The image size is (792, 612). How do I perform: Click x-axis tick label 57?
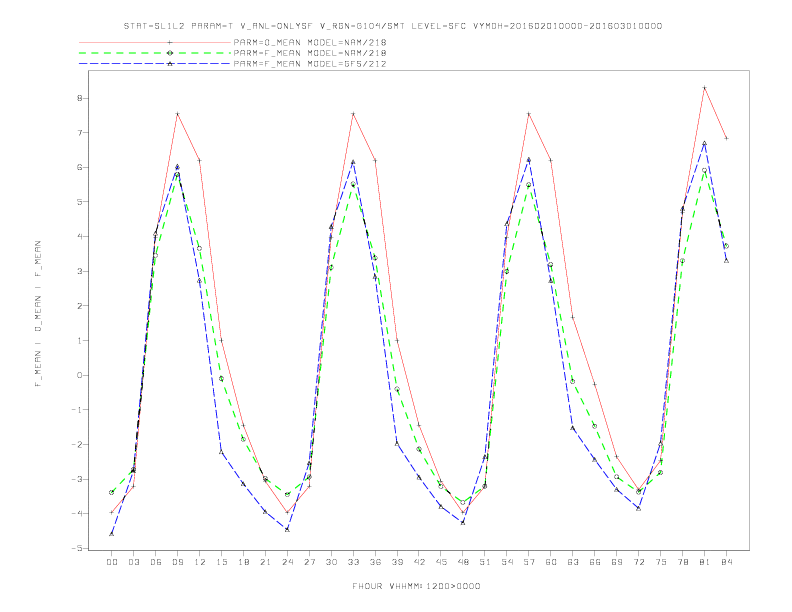coord(529,562)
